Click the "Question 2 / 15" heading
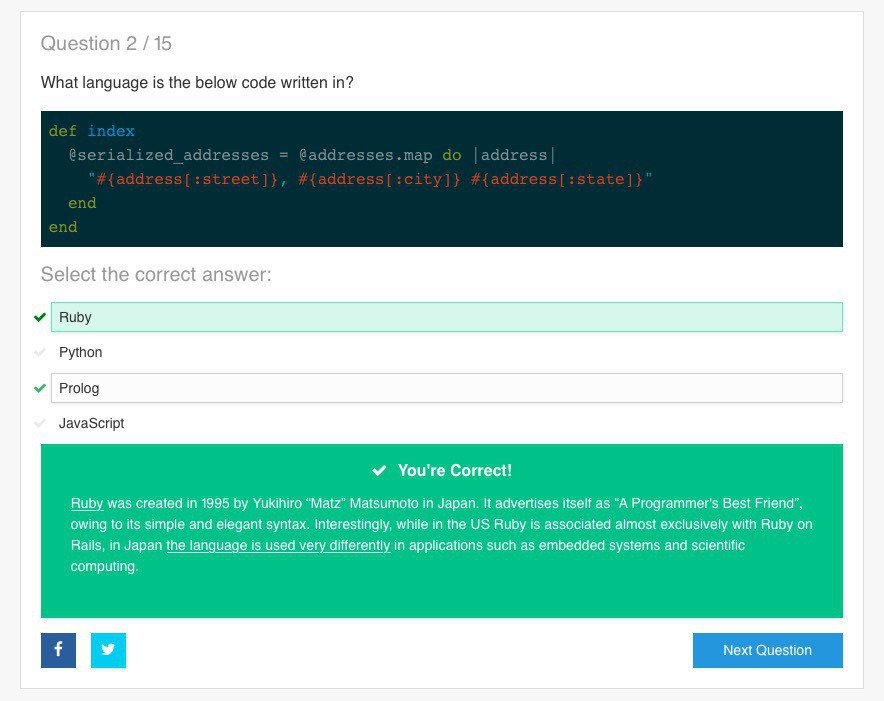884x701 pixels. click(x=106, y=43)
